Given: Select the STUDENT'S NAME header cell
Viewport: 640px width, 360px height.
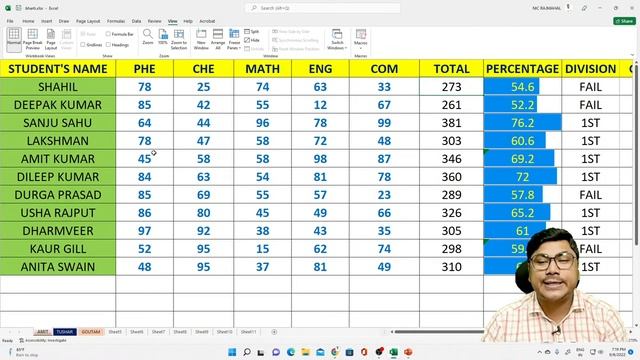Looking at the screenshot, I should [58, 69].
